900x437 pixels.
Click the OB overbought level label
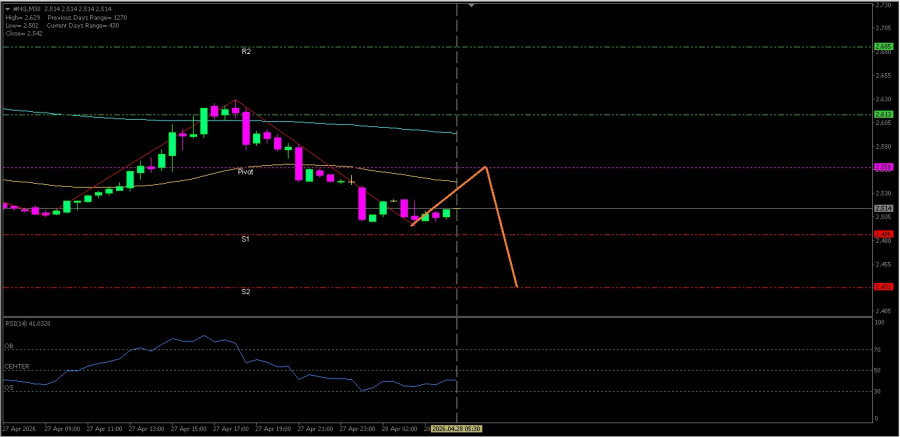point(9,346)
